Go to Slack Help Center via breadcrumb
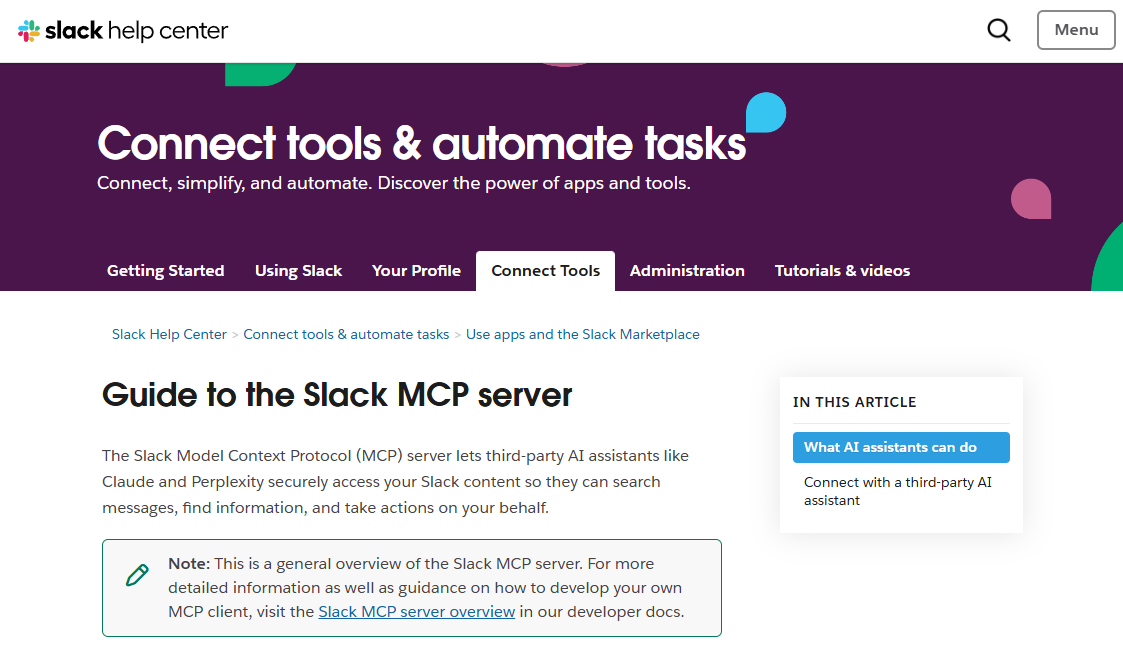Viewport: 1123px width, 664px height. [169, 334]
